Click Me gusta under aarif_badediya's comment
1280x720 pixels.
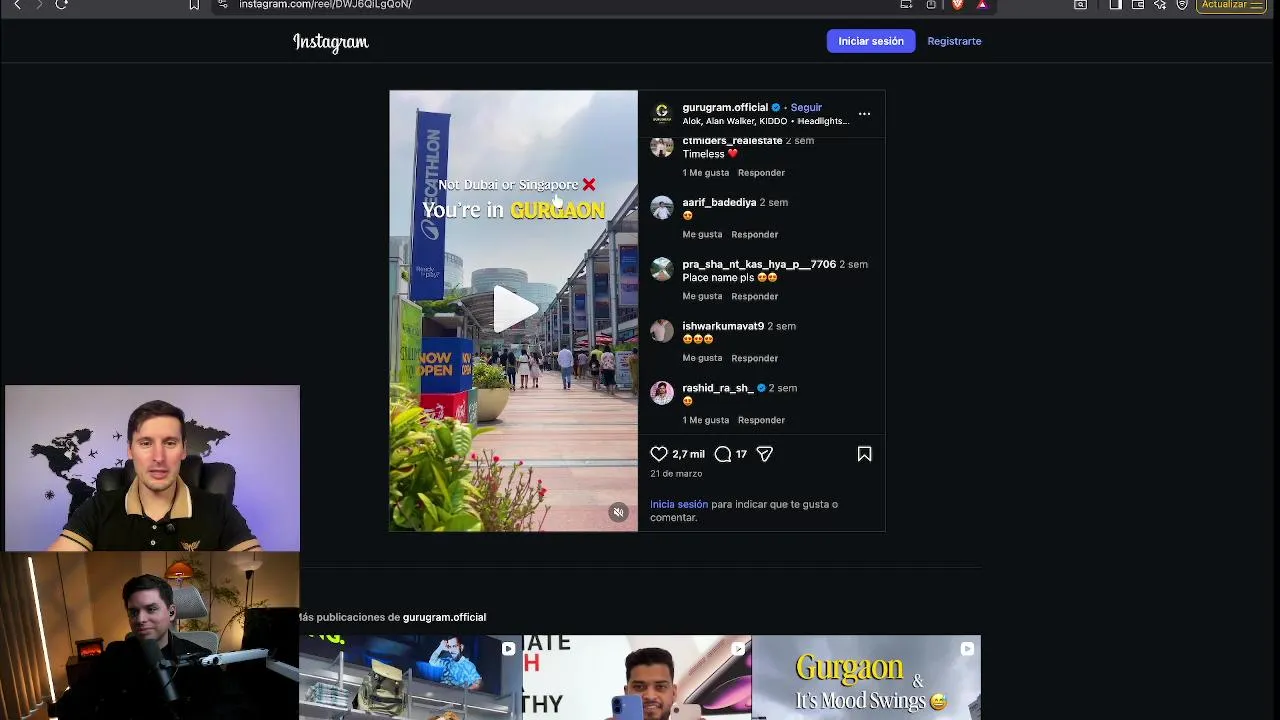pos(702,235)
